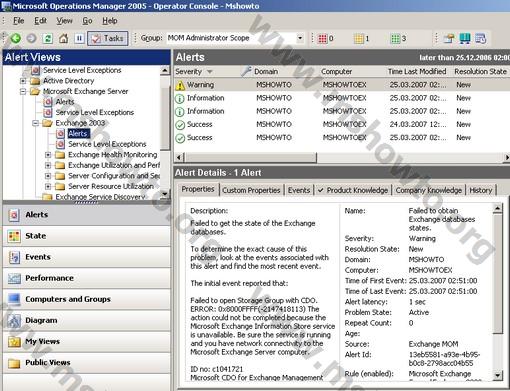Click the grey Forward arrow icon
Viewport: 510px width, 391px height.
pyautogui.click(x=31, y=38)
